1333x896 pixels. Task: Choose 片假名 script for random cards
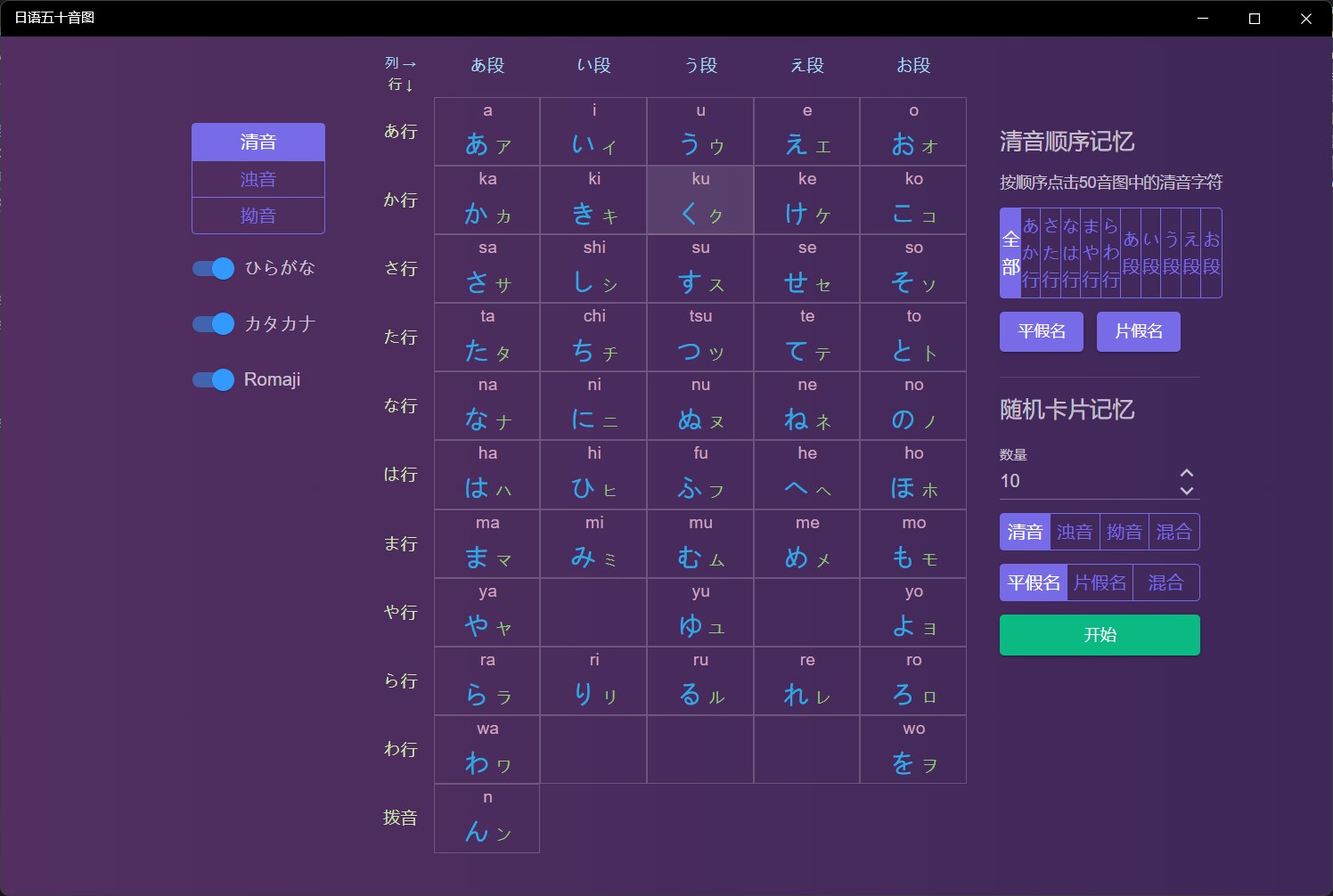[x=1100, y=582]
